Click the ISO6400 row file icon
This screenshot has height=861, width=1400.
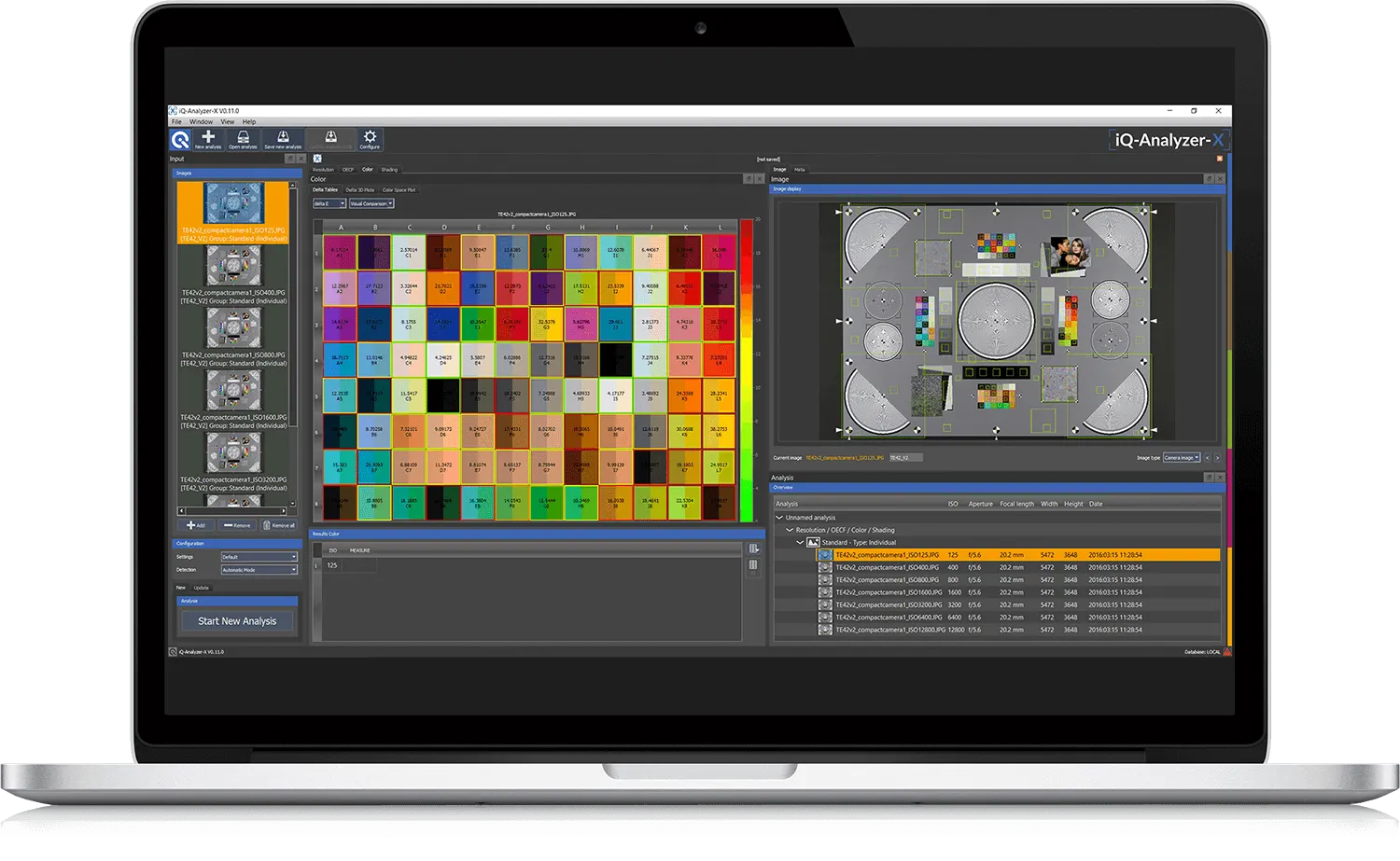coord(825,618)
